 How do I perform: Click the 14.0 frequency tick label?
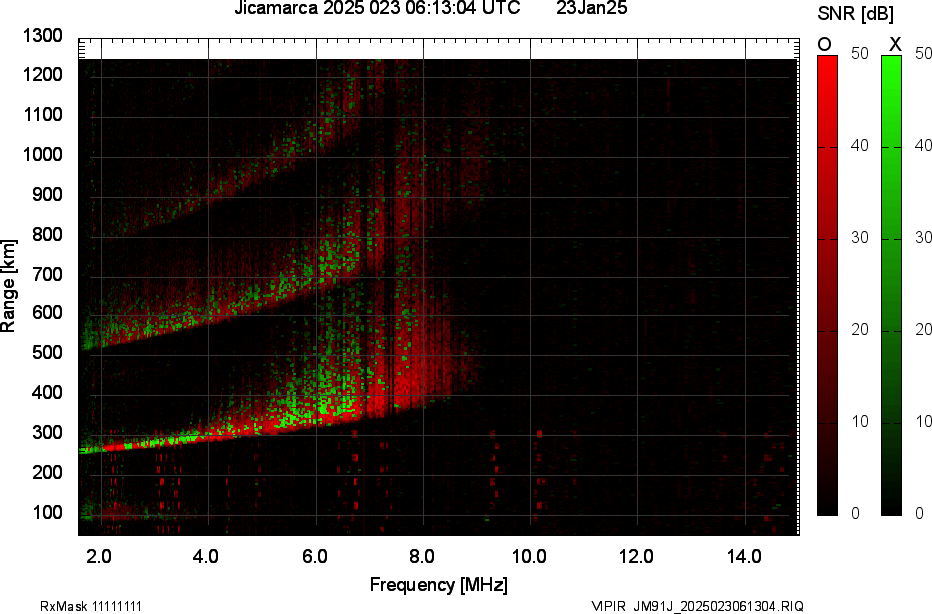pyautogui.click(x=744, y=555)
